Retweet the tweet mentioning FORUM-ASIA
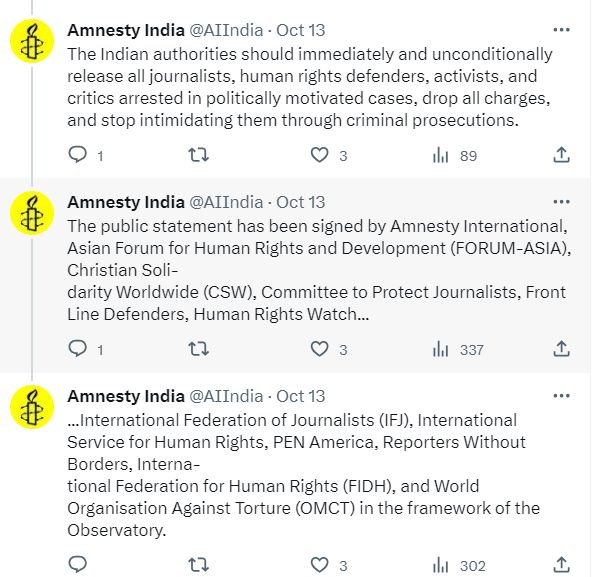The height and width of the screenshot is (577, 613). [199, 349]
